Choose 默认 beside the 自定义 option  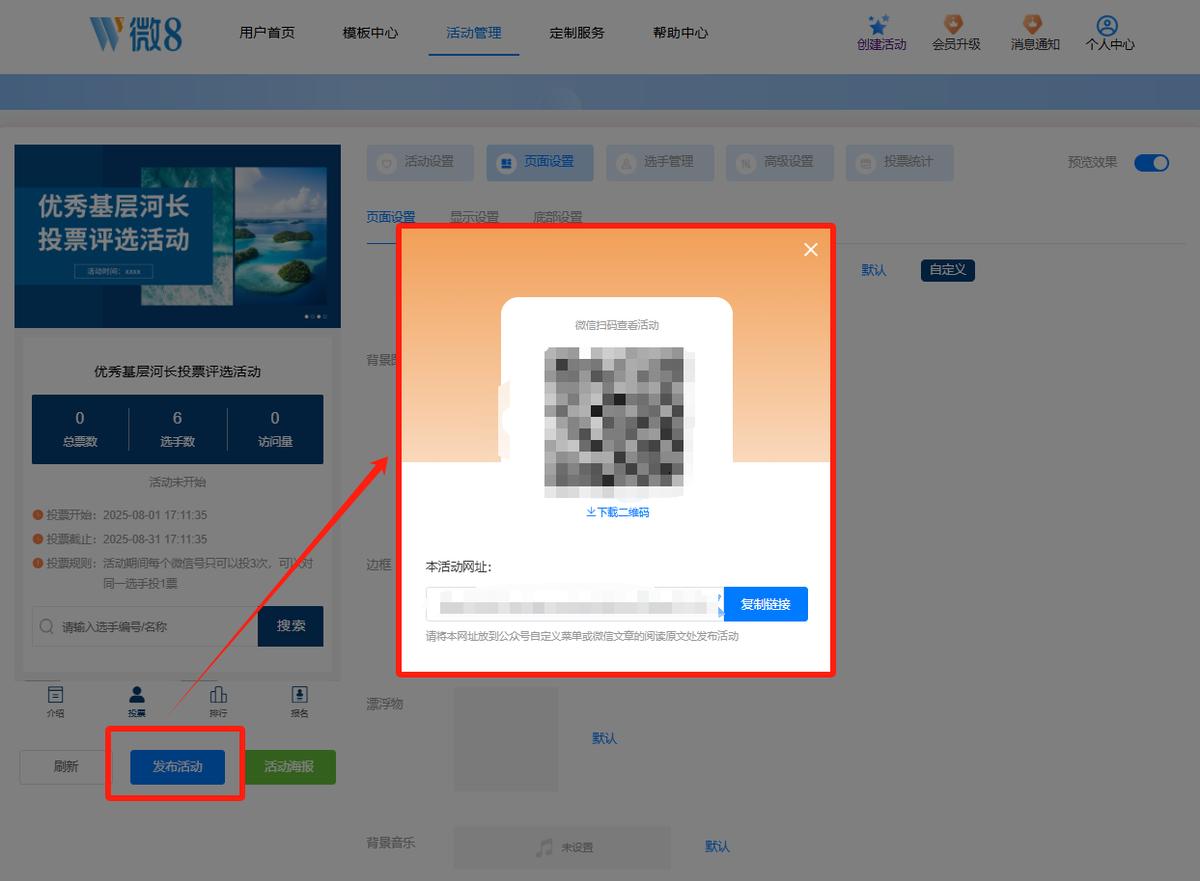point(874,270)
